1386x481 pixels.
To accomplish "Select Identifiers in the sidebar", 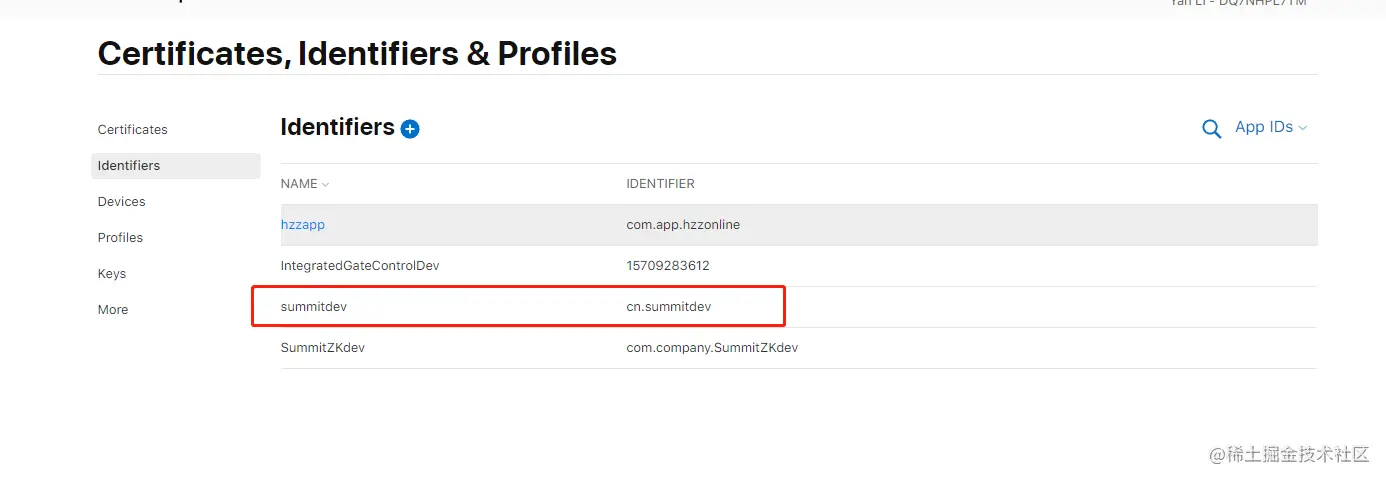I will [x=129, y=166].
